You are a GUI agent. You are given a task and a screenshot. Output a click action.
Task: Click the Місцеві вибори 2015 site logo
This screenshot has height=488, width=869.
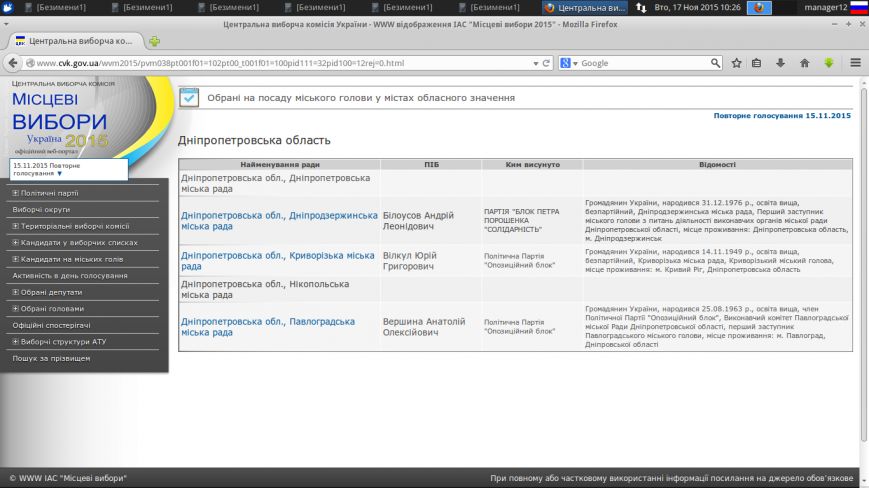point(60,117)
